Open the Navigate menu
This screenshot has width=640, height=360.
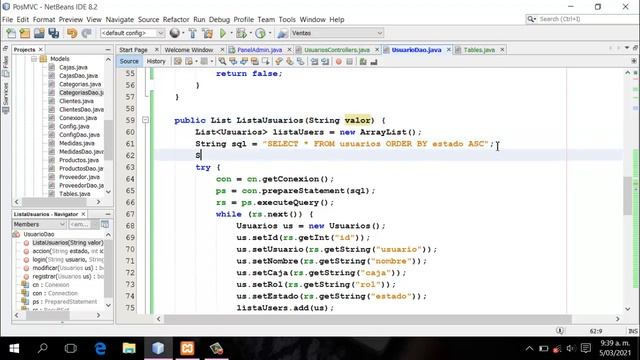click(120, 19)
